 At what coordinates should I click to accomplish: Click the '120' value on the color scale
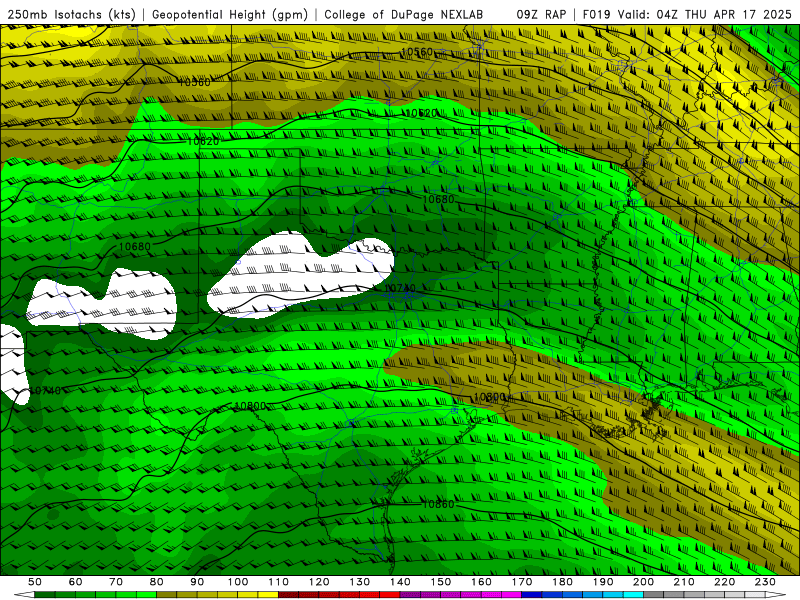tap(319, 582)
